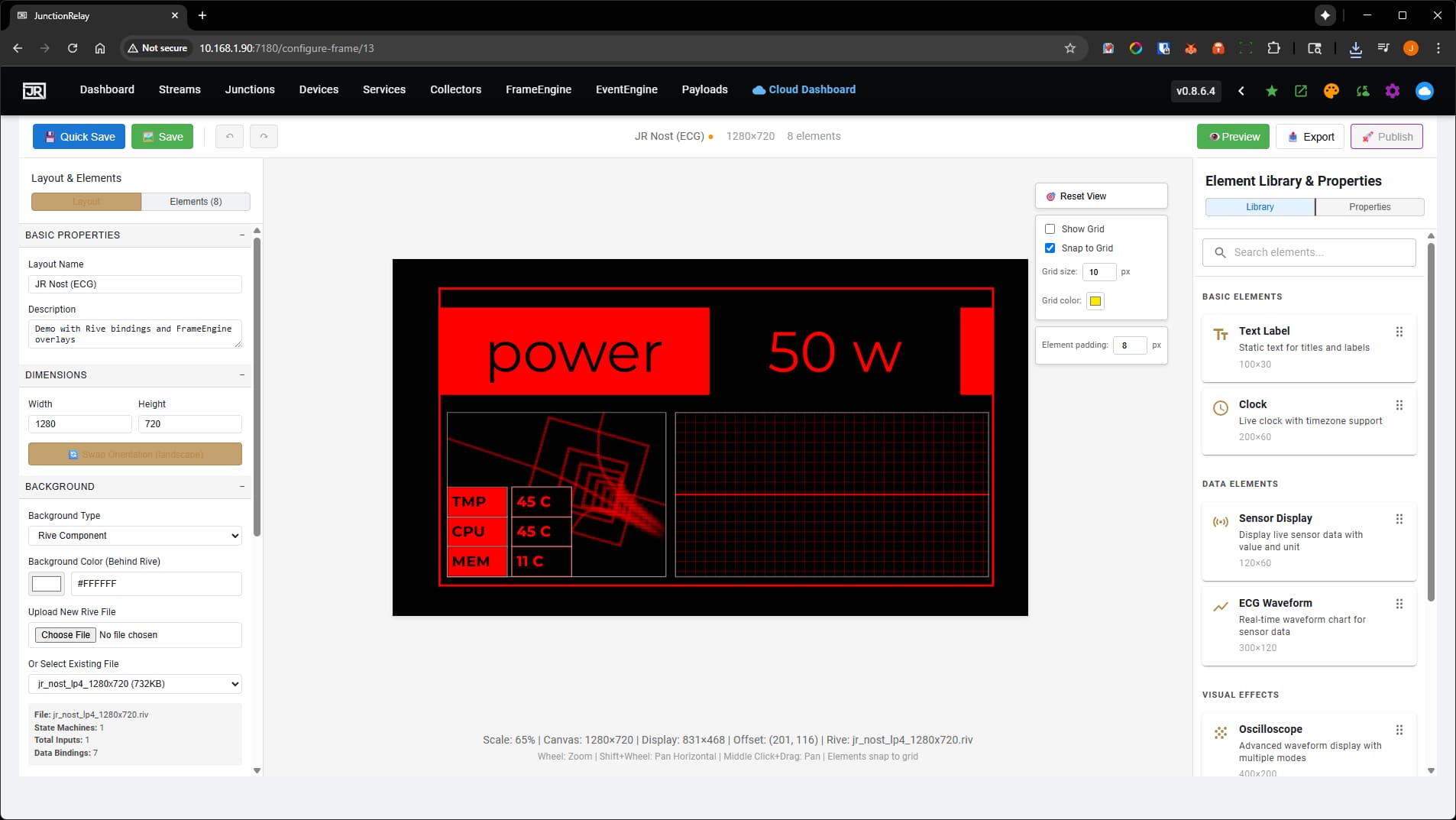Open the blue Cloud status icon
The width and height of the screenshot is (1456, 820).
pos(1423,91)
